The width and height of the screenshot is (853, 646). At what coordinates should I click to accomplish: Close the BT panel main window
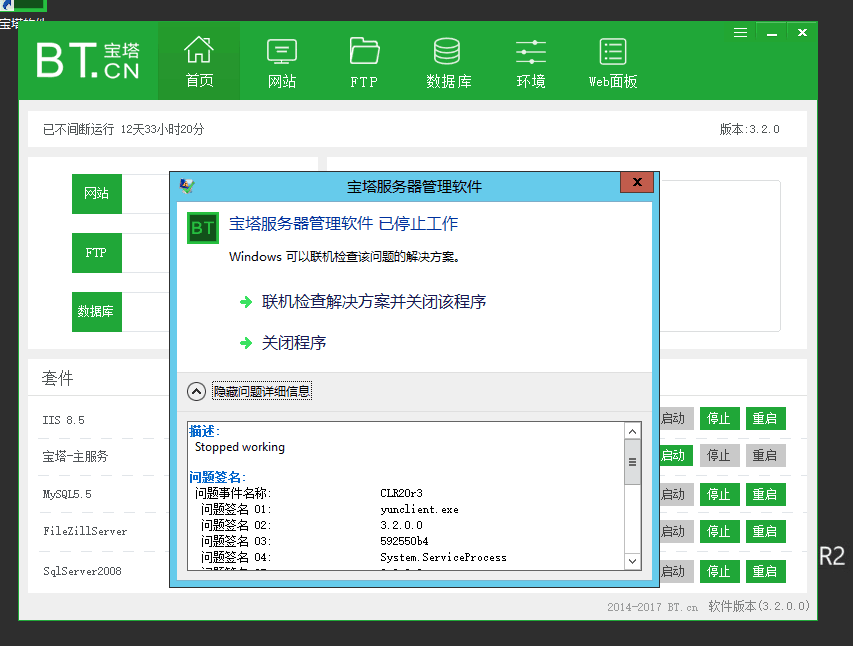tap(802, 33)
